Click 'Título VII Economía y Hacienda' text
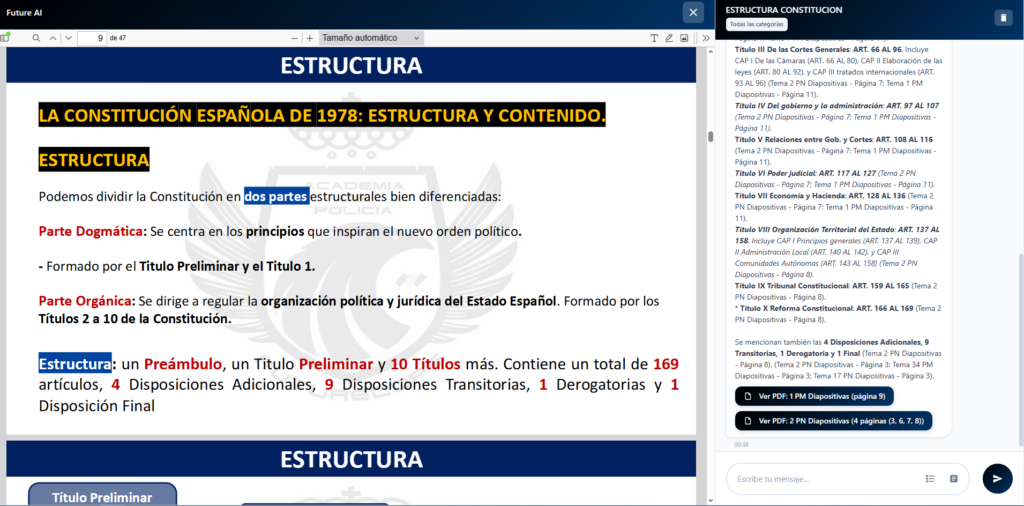The image size is (1024, 506). 790,196
